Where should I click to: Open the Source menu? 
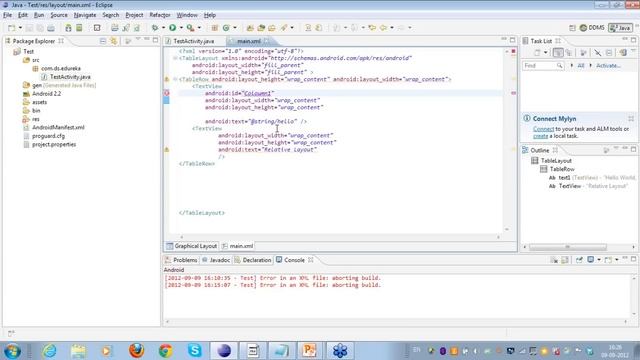[x=59, y=15]
